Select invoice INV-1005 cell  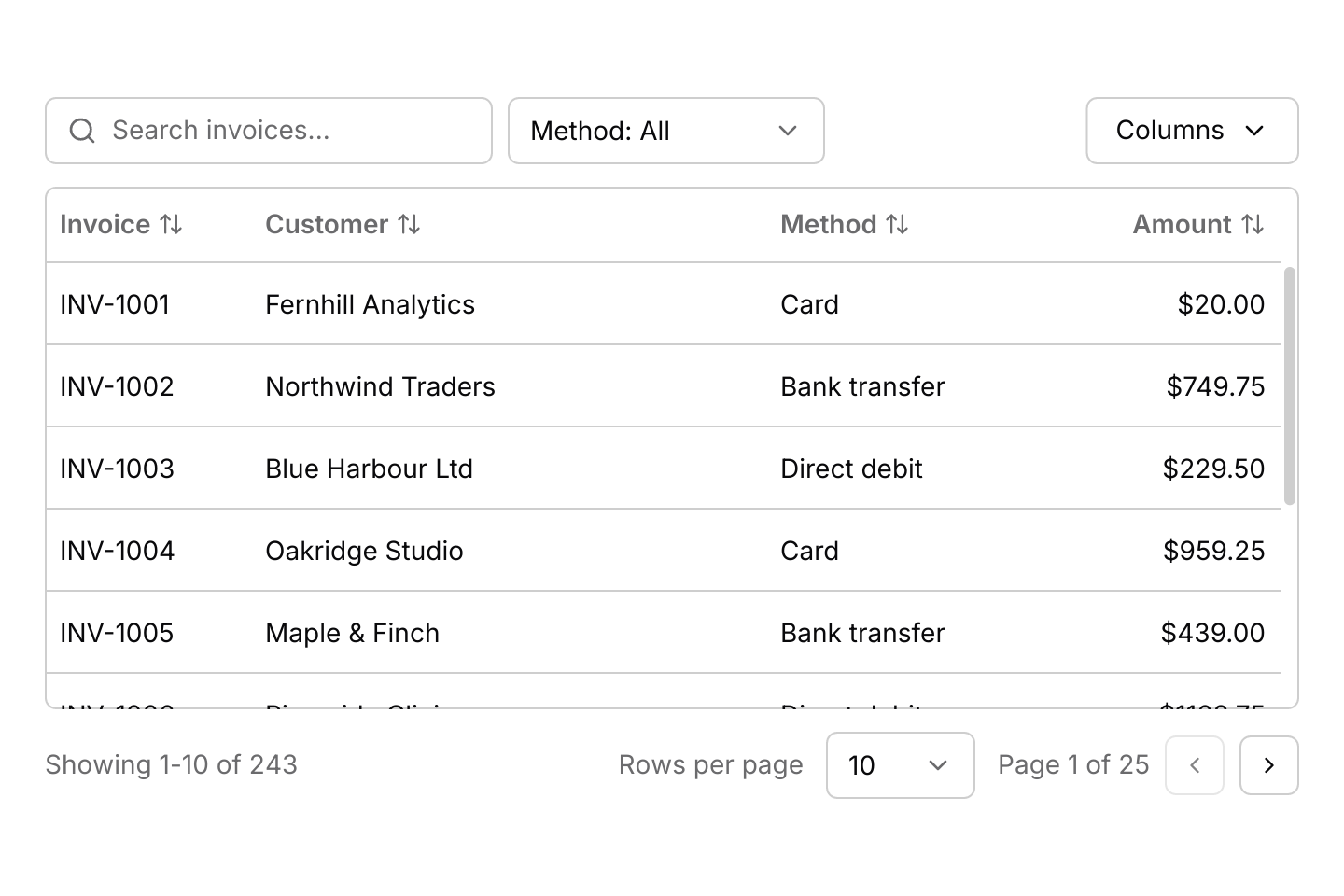point(117,633)
